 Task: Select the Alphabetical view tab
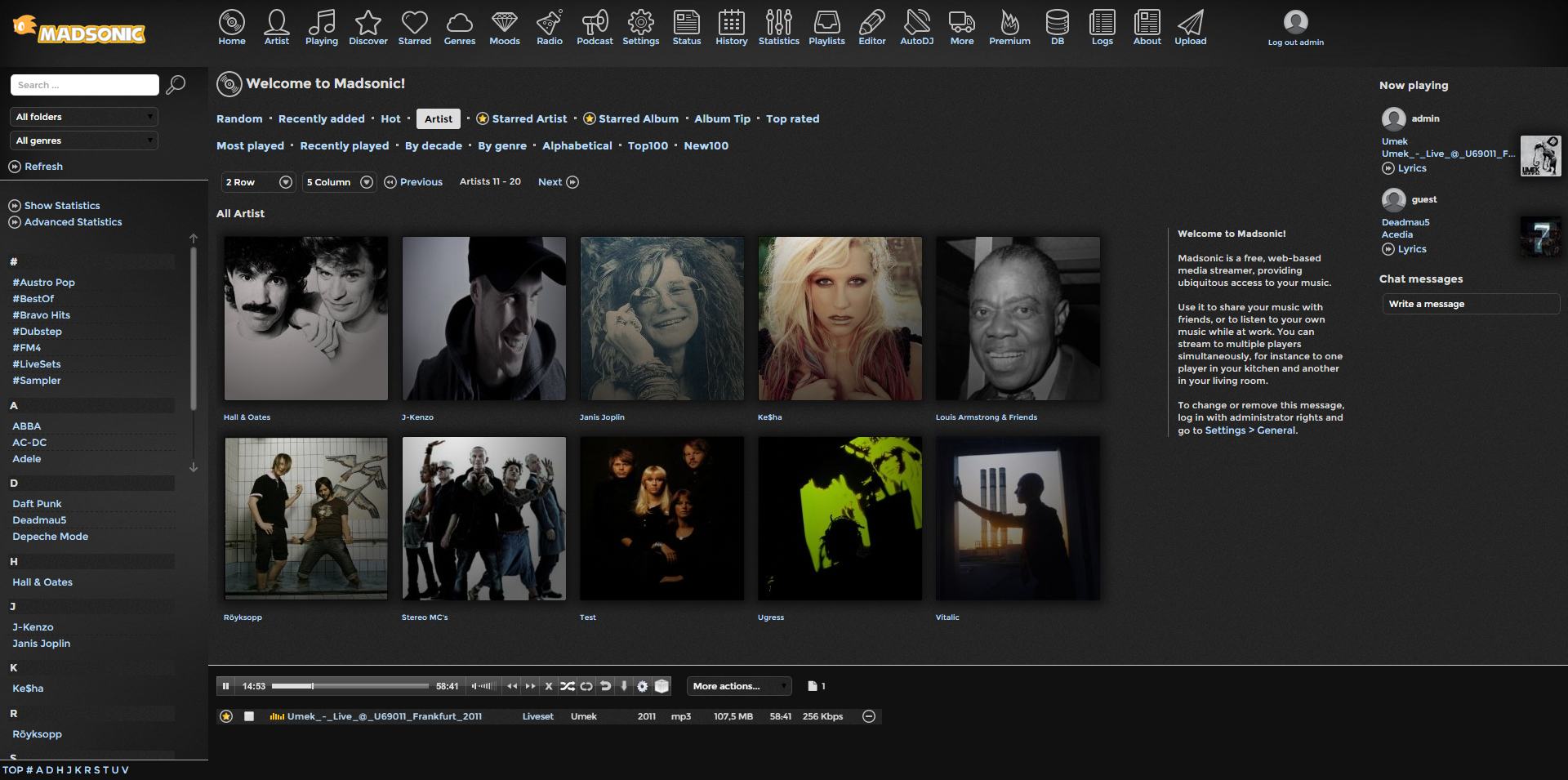point(577,146)
